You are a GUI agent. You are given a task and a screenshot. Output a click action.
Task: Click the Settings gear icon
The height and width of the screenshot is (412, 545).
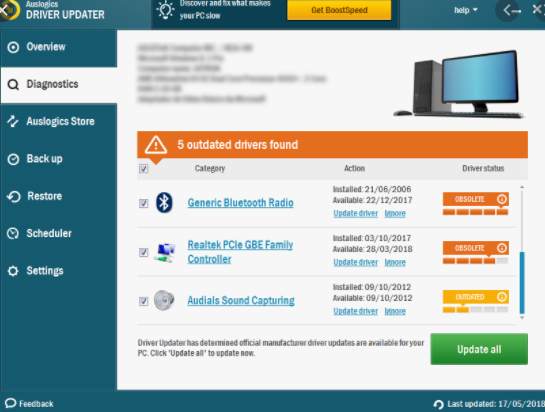[13, 271]
